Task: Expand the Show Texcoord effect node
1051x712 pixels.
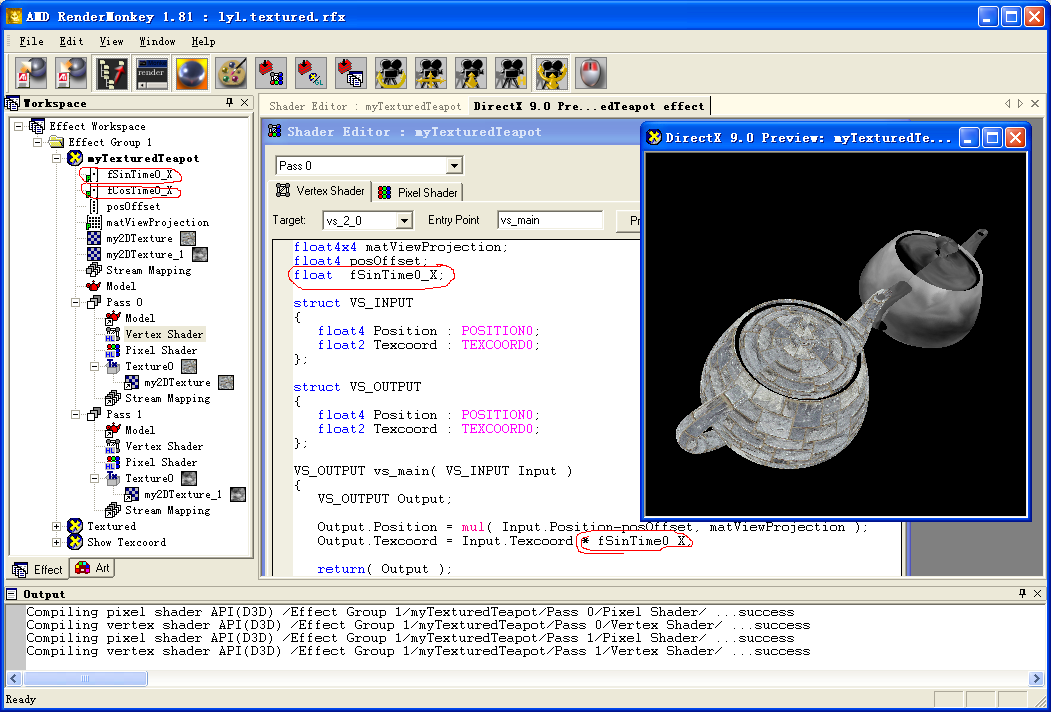Action: click(x=56, y=542)
